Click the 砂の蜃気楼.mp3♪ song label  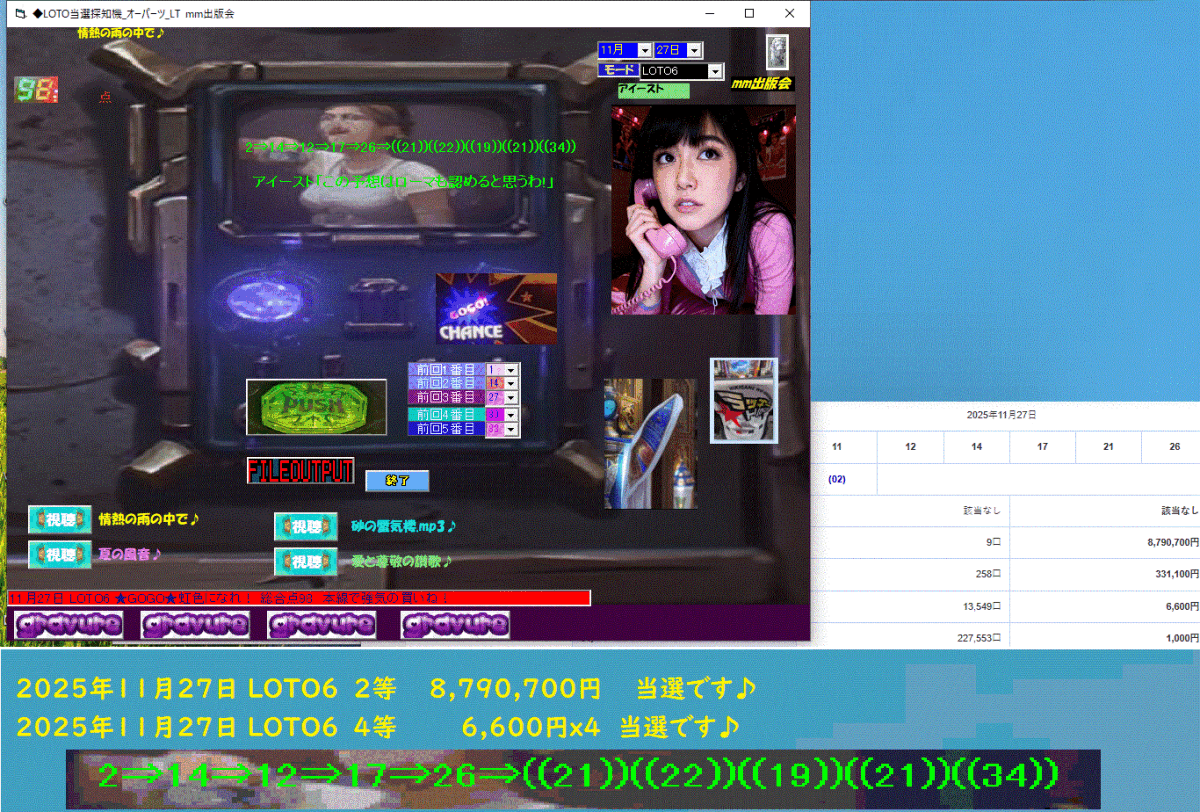[x=404, y=525]
